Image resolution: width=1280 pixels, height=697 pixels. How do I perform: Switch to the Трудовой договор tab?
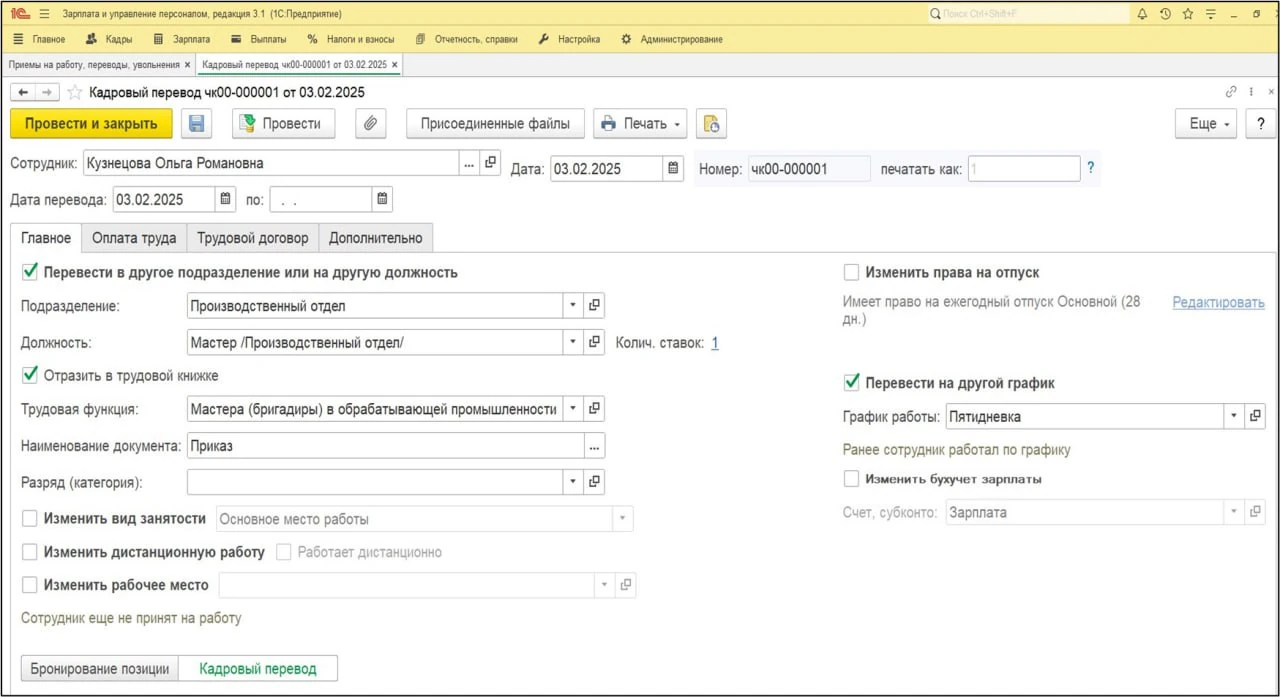point(253,238)
